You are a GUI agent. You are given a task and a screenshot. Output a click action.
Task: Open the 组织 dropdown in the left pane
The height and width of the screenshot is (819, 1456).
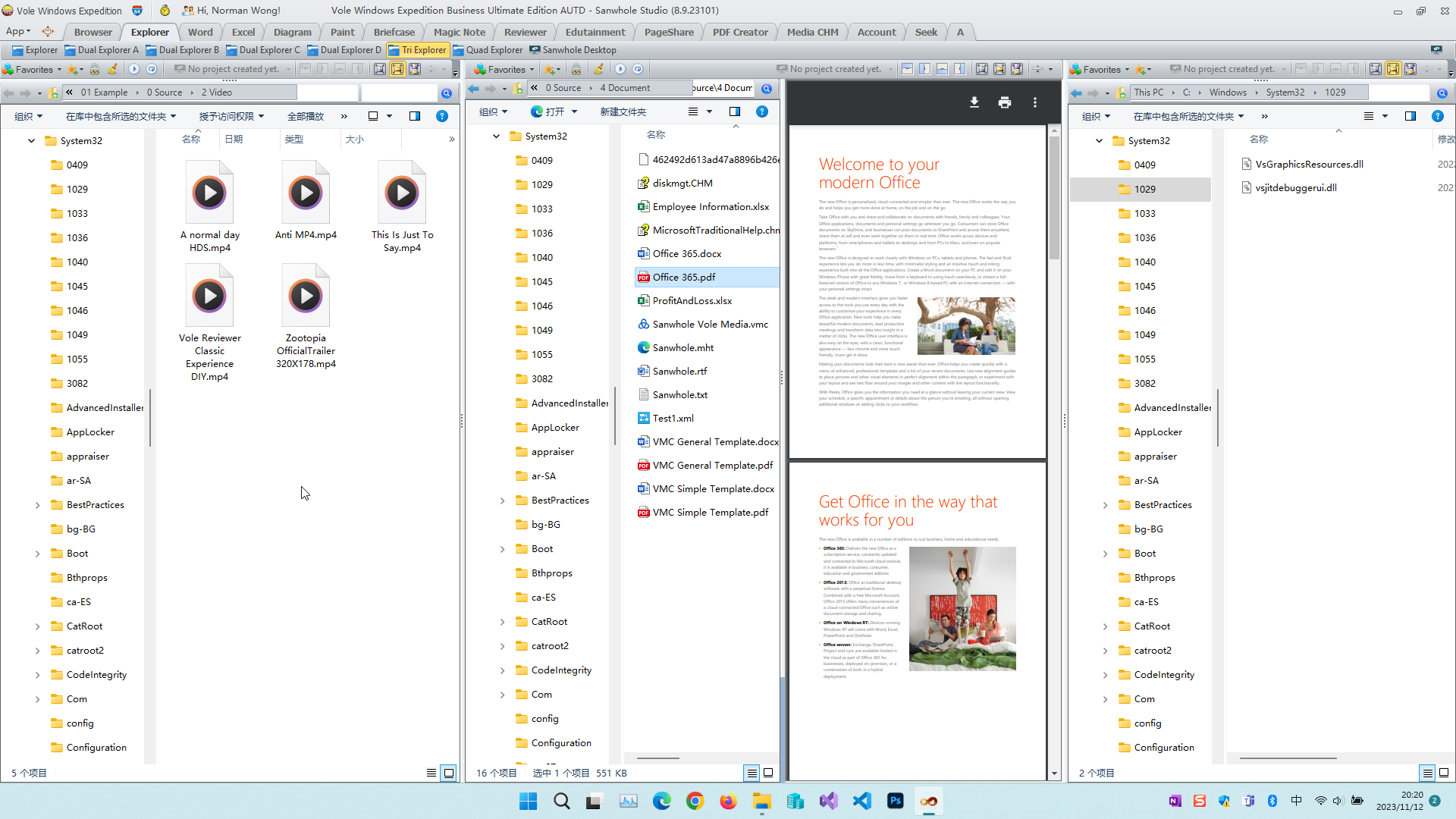click(x=29, y=116)
